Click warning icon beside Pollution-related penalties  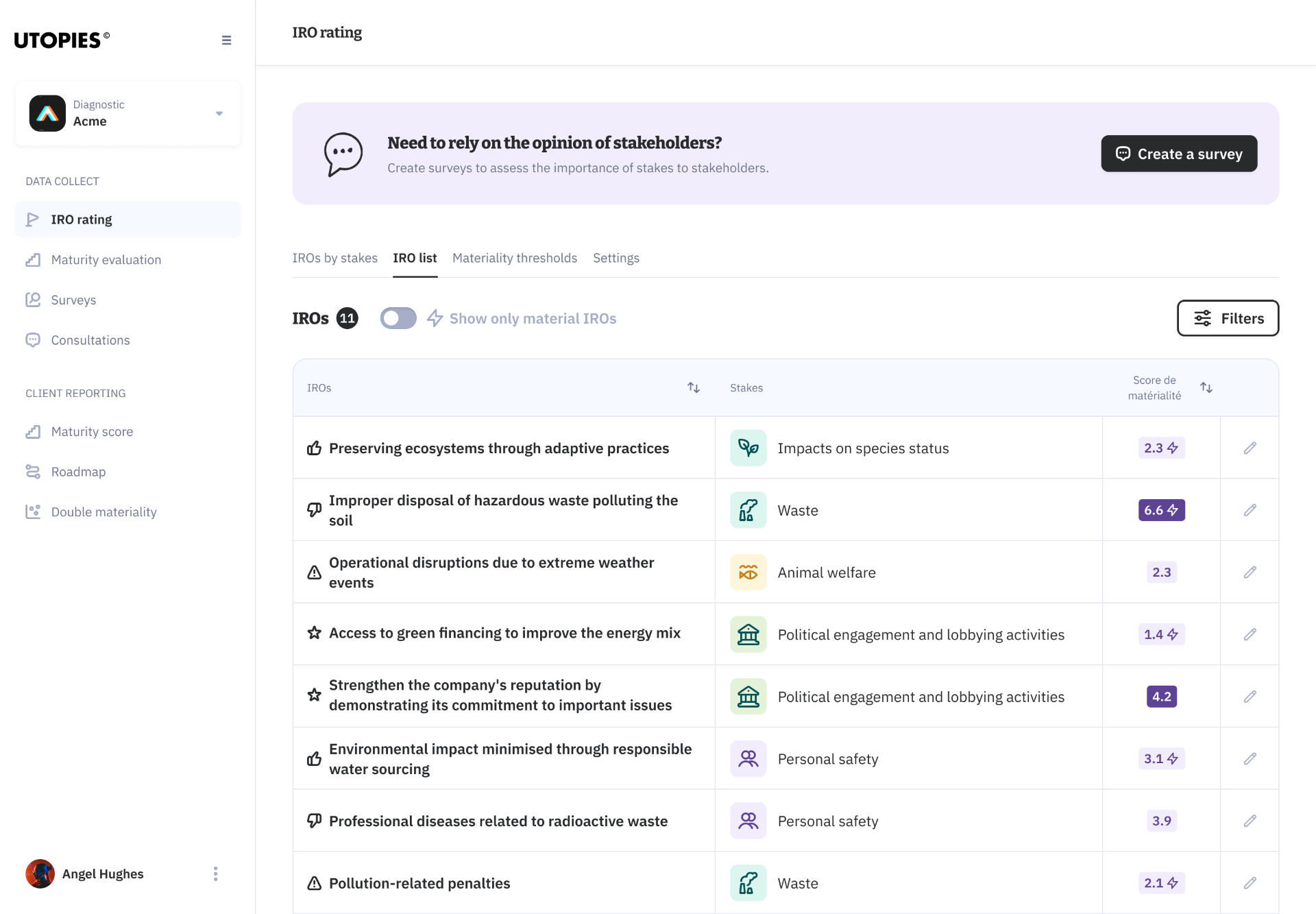coord(314,883)
